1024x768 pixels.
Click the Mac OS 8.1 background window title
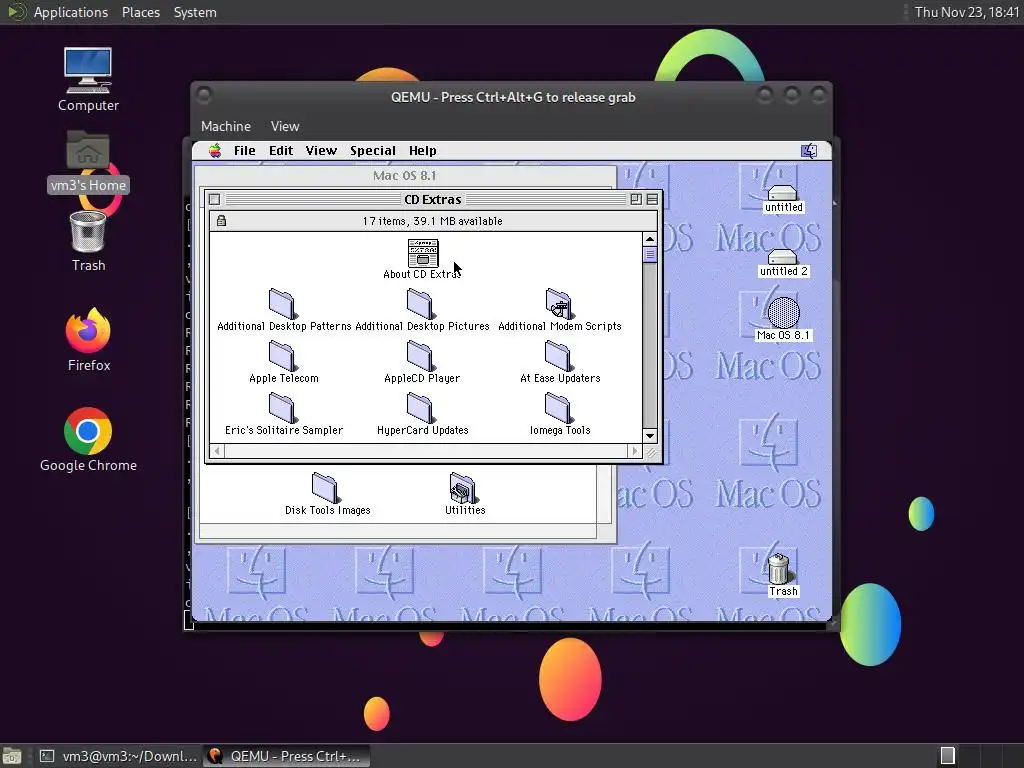[404, 176]
